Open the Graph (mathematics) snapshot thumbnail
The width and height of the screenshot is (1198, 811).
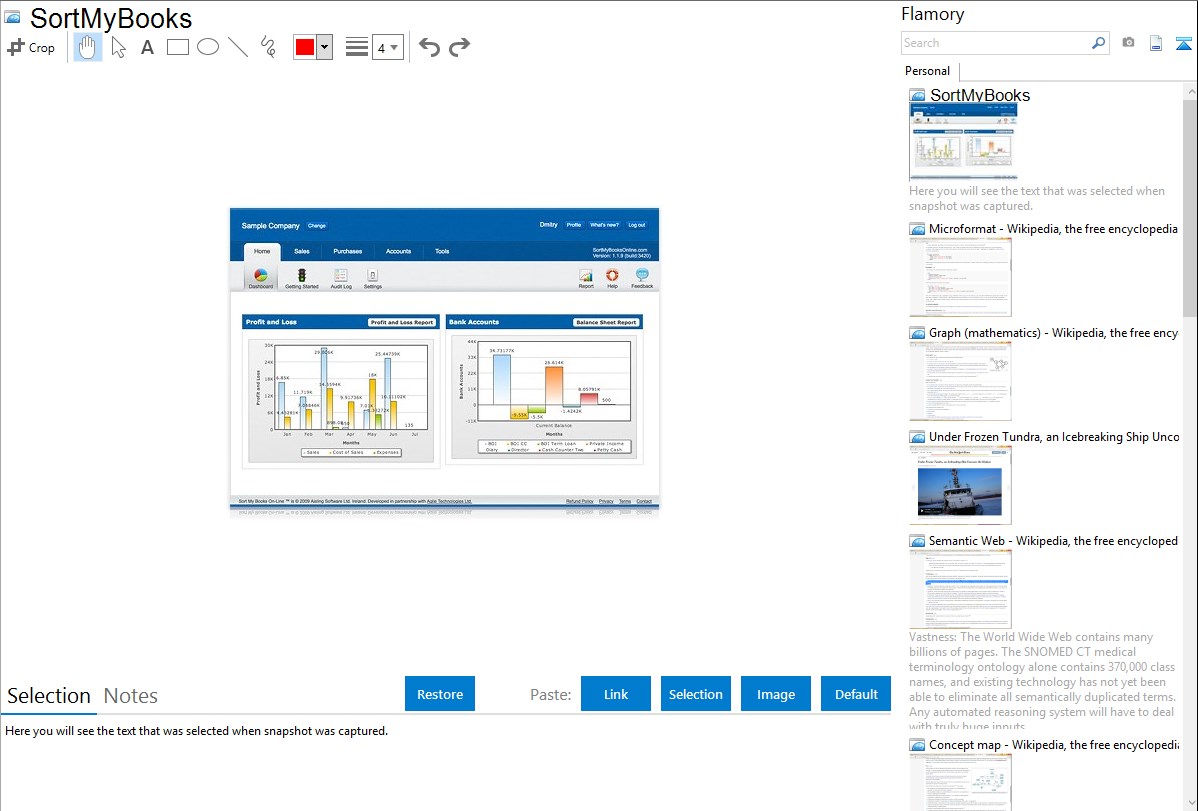960,381
